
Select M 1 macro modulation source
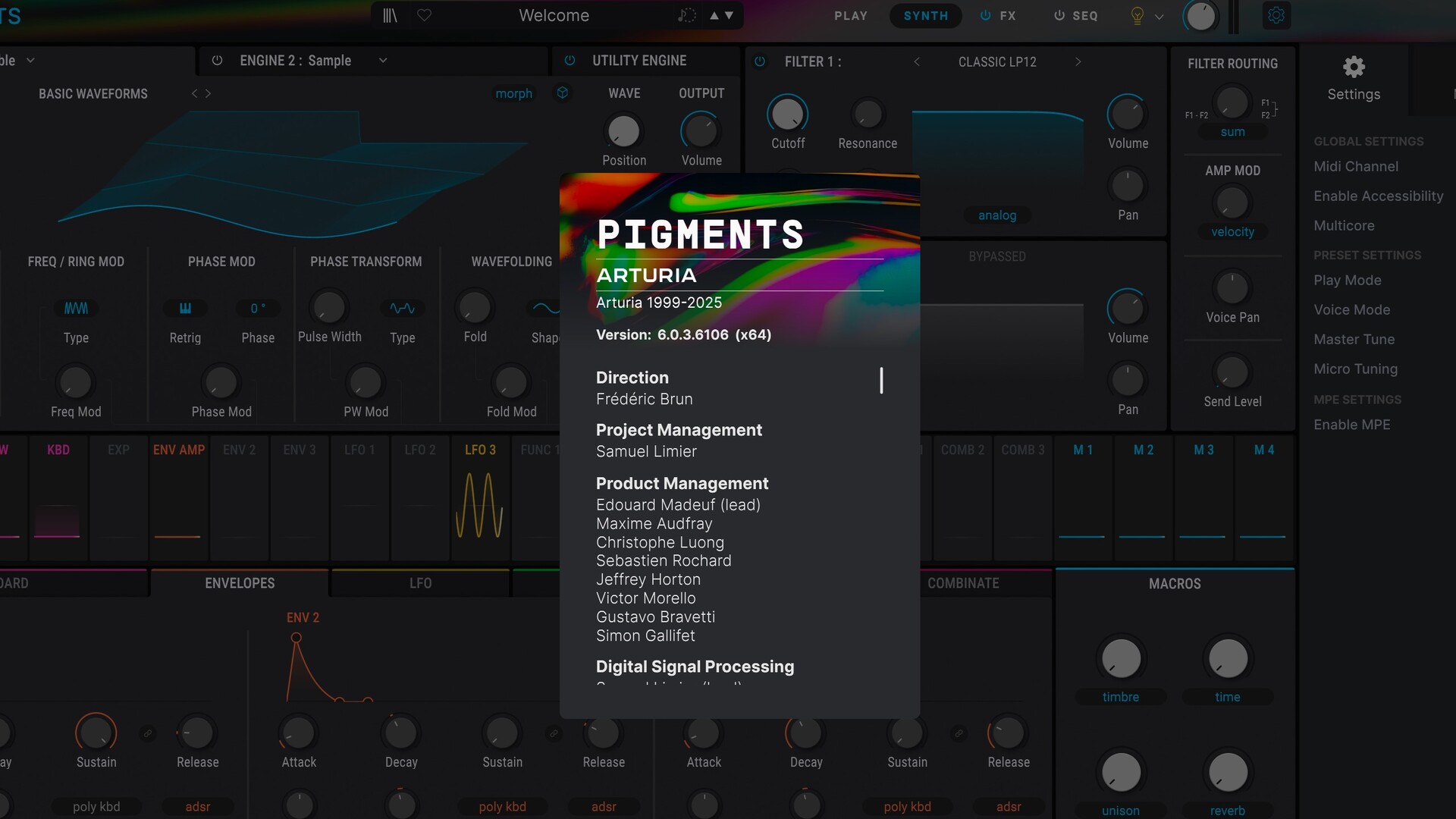1083,497
